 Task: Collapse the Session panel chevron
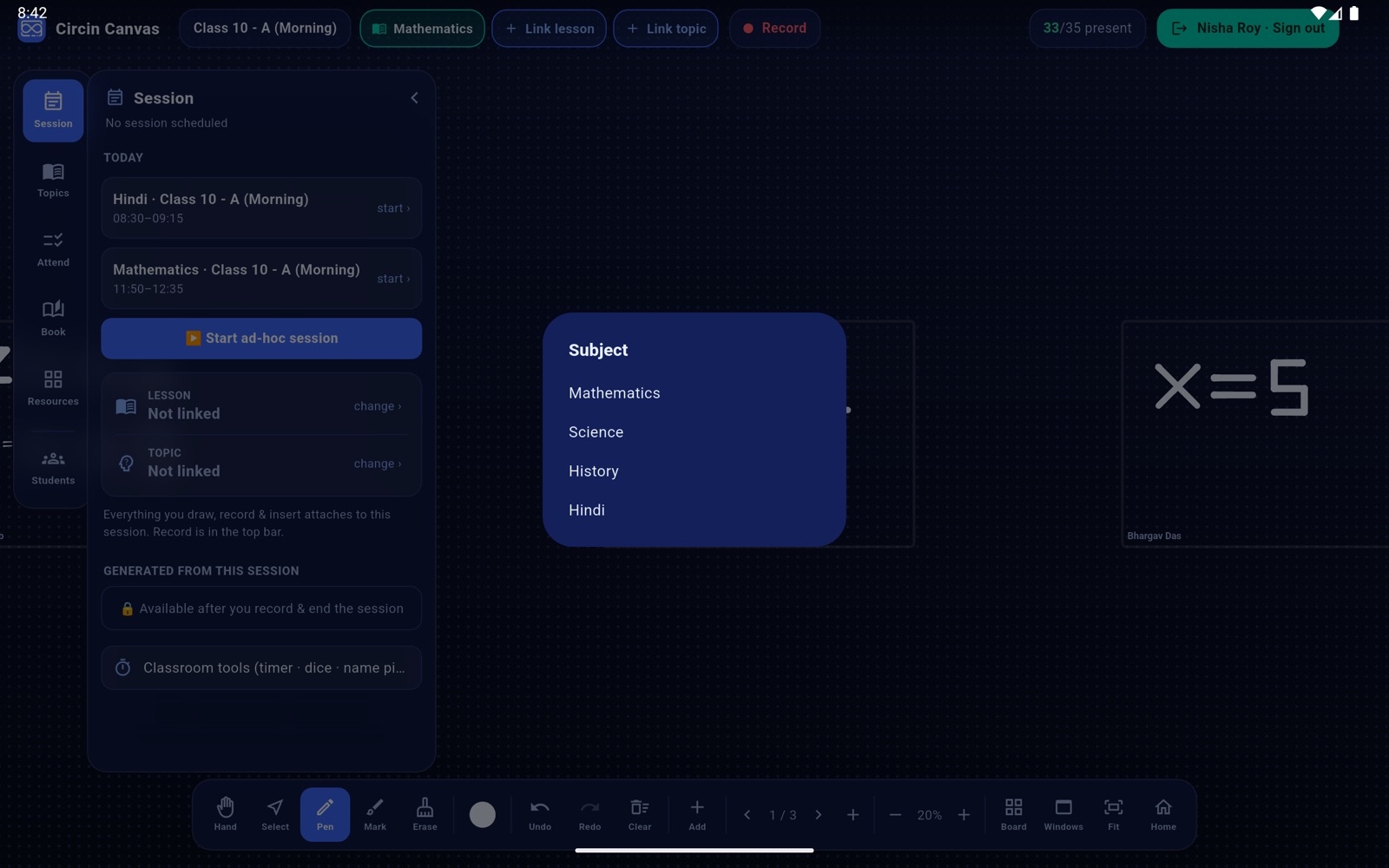(x=414, y=98)
